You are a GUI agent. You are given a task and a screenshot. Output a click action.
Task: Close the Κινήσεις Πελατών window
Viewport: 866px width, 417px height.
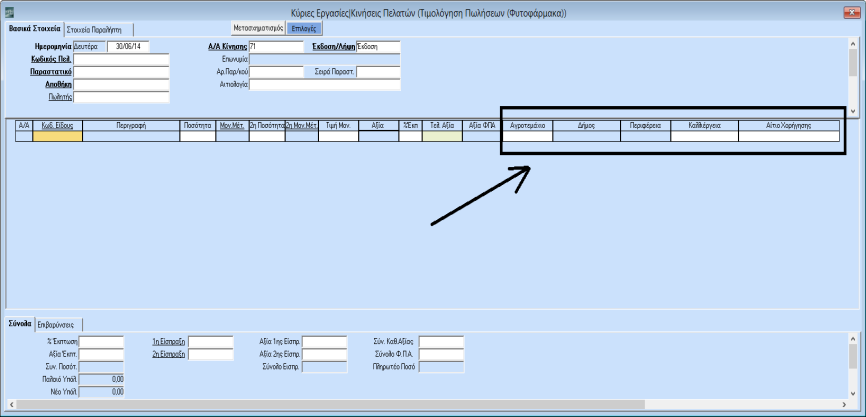point(852,12)
